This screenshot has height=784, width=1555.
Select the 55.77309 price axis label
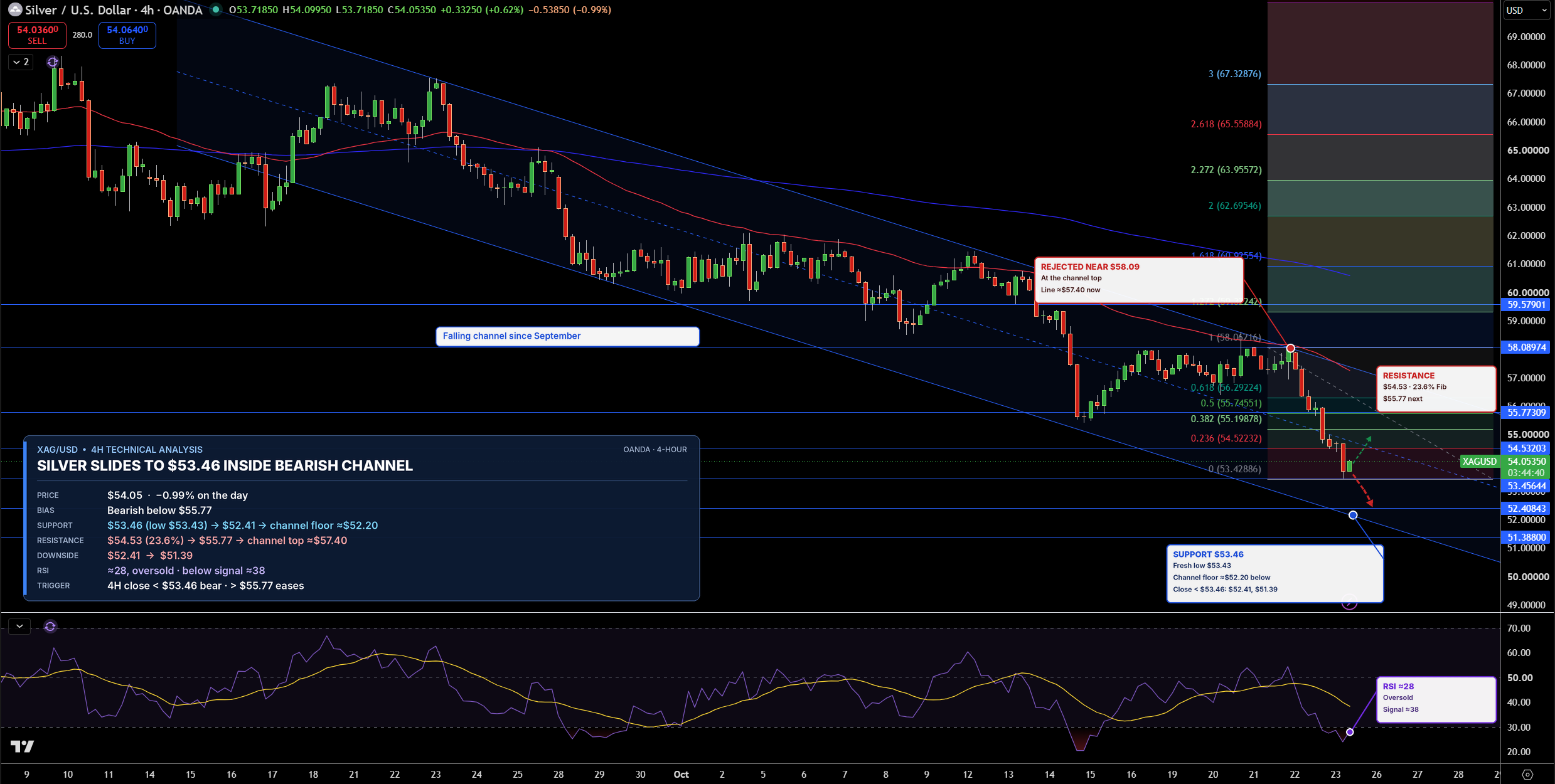coord(1526,413)
